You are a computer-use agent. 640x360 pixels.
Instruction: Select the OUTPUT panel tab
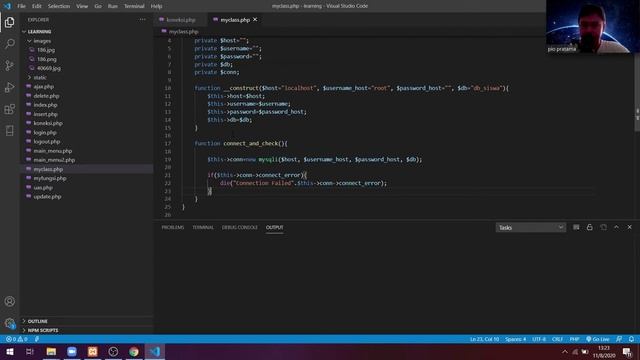pyautogui.click(x=274, y=227)
